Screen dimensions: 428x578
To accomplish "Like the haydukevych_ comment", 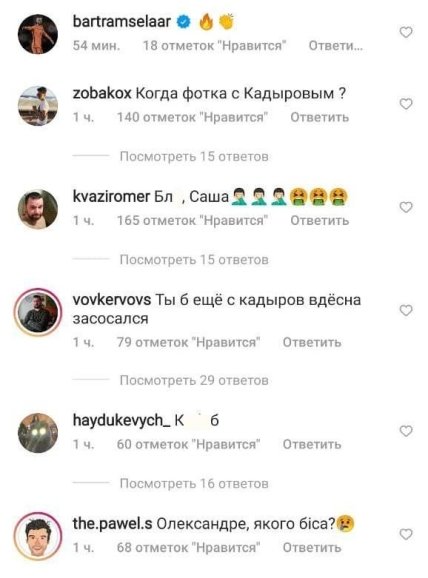I will pyautogui.click(x=406, y=431).
